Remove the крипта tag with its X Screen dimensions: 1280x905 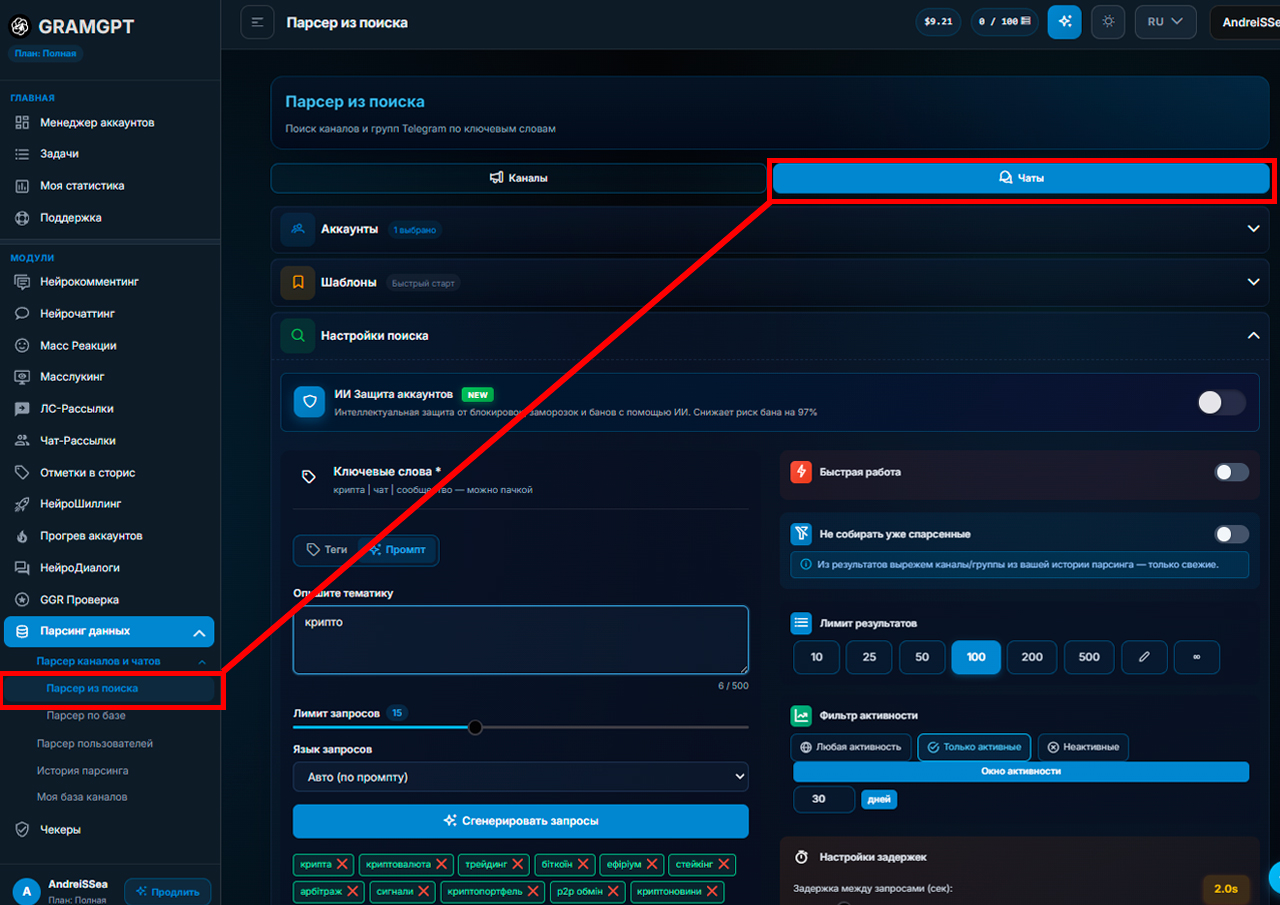pyautogui.click(x=343, y=864)
